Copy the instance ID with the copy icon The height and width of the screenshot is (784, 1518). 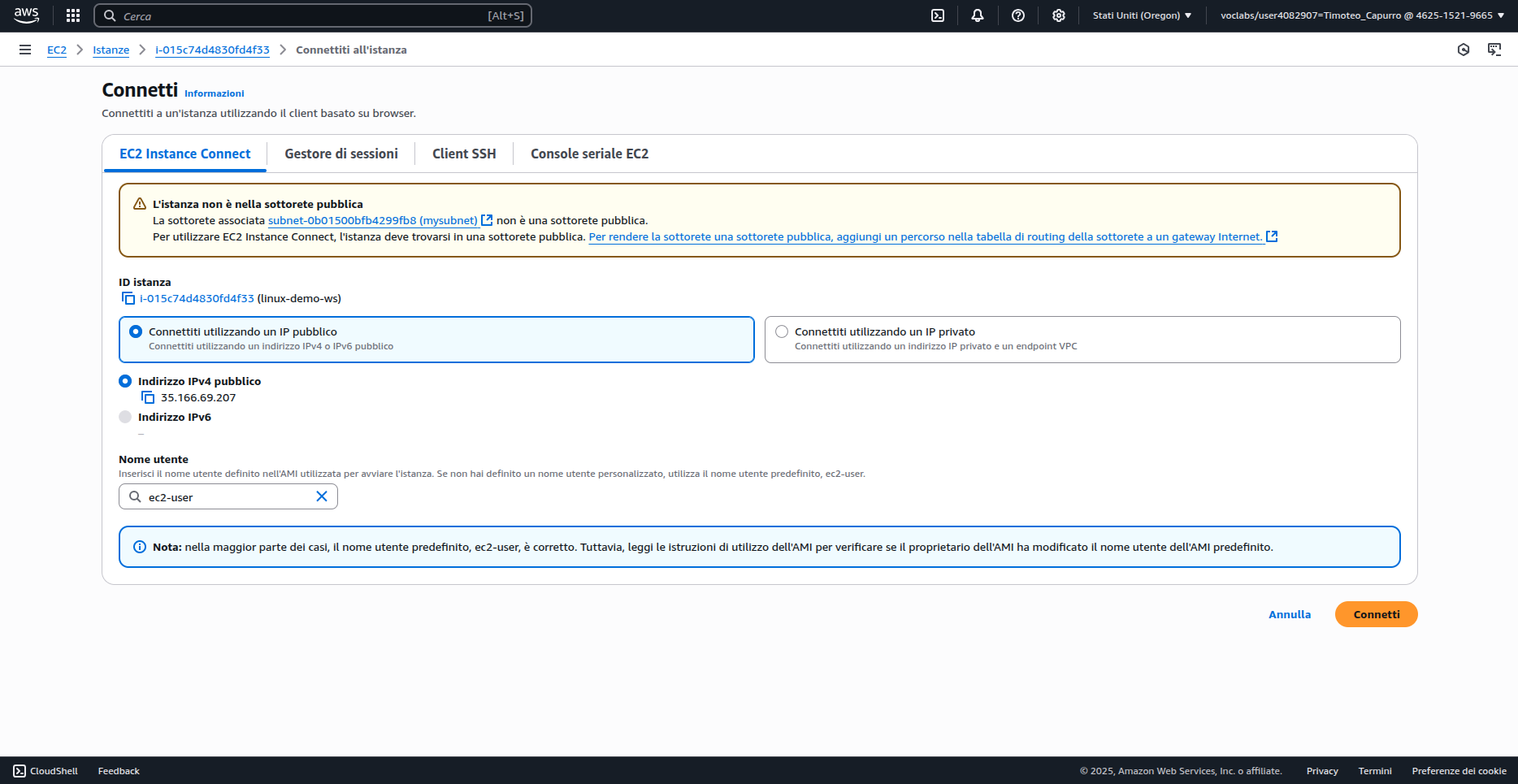coord(128,298)
